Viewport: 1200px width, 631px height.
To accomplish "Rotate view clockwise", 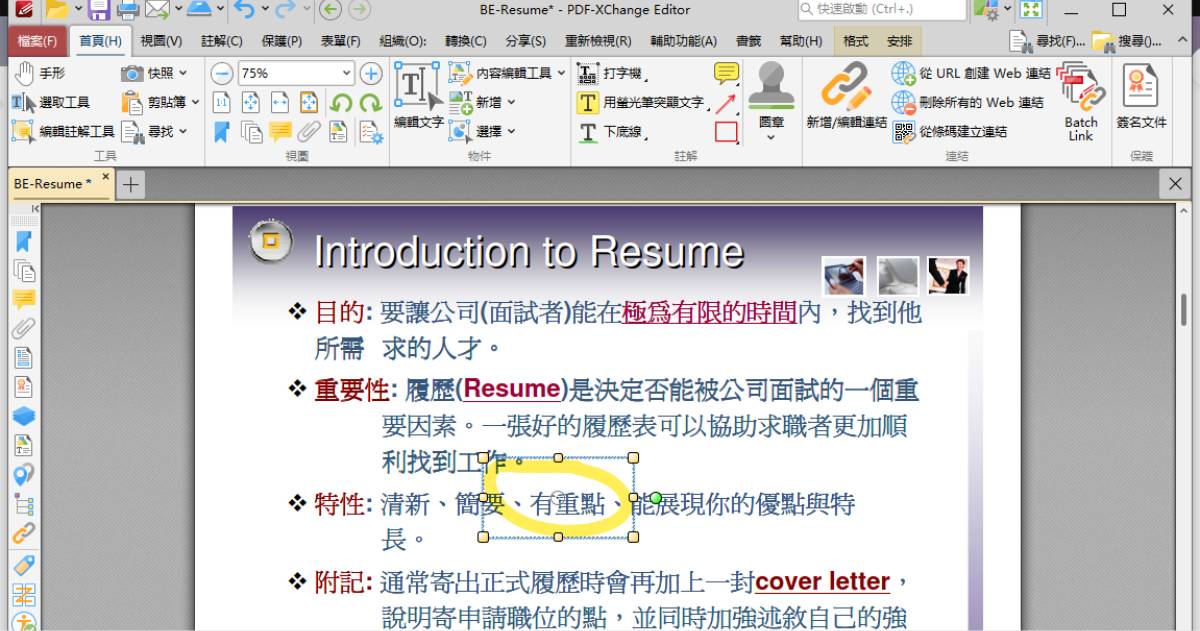I will coord(371,102).
